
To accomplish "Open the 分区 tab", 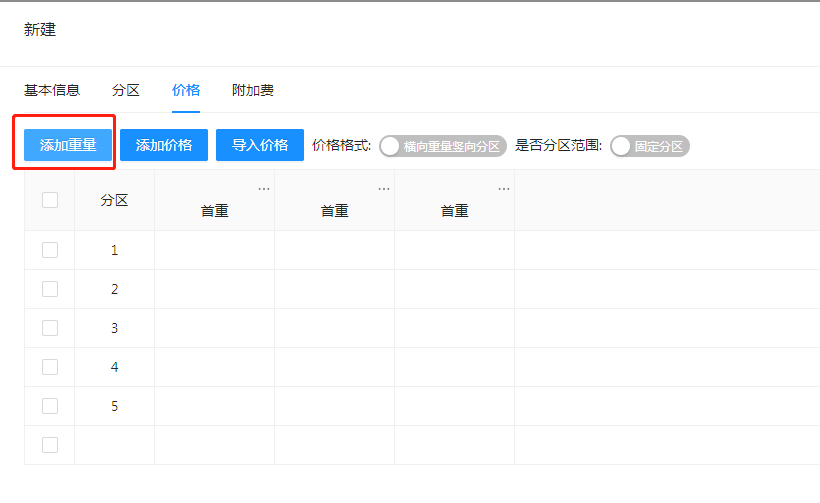I will (x=126, y=90).
